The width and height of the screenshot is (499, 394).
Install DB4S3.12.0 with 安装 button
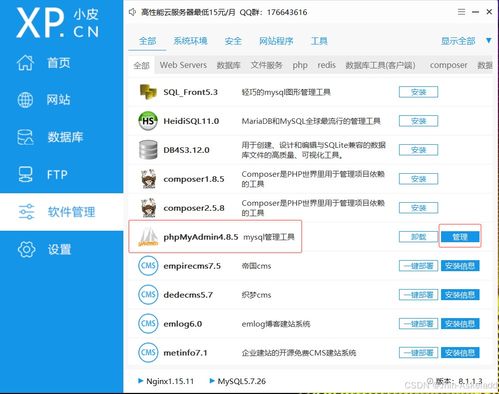click(418, 150)
